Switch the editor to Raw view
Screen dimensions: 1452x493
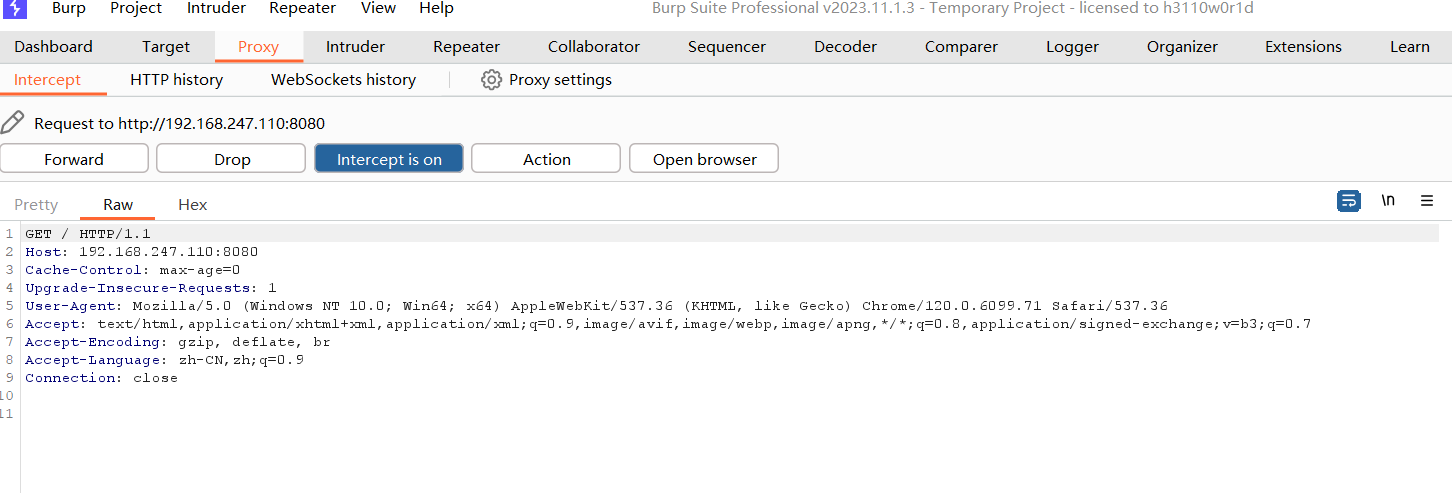tap(118, 204)
